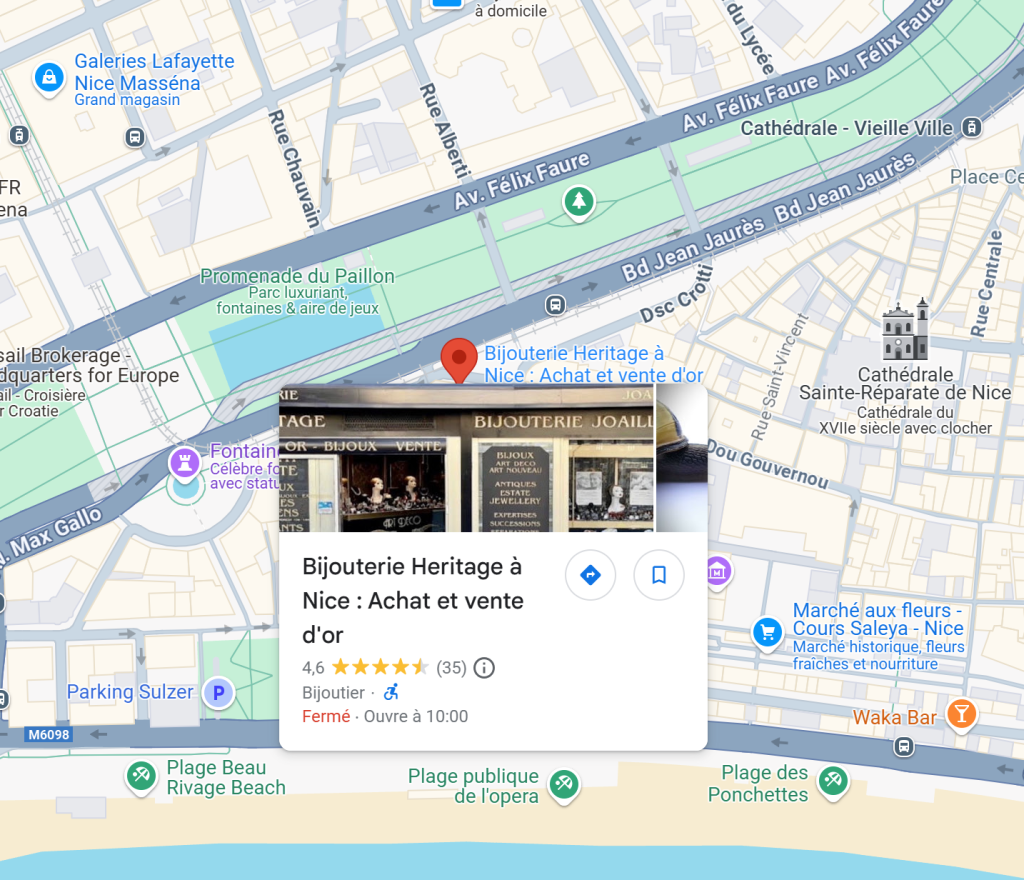Click the bus stop icon on the seafront road
This screenshot has height=880, width=1024.
pos(904,746)
